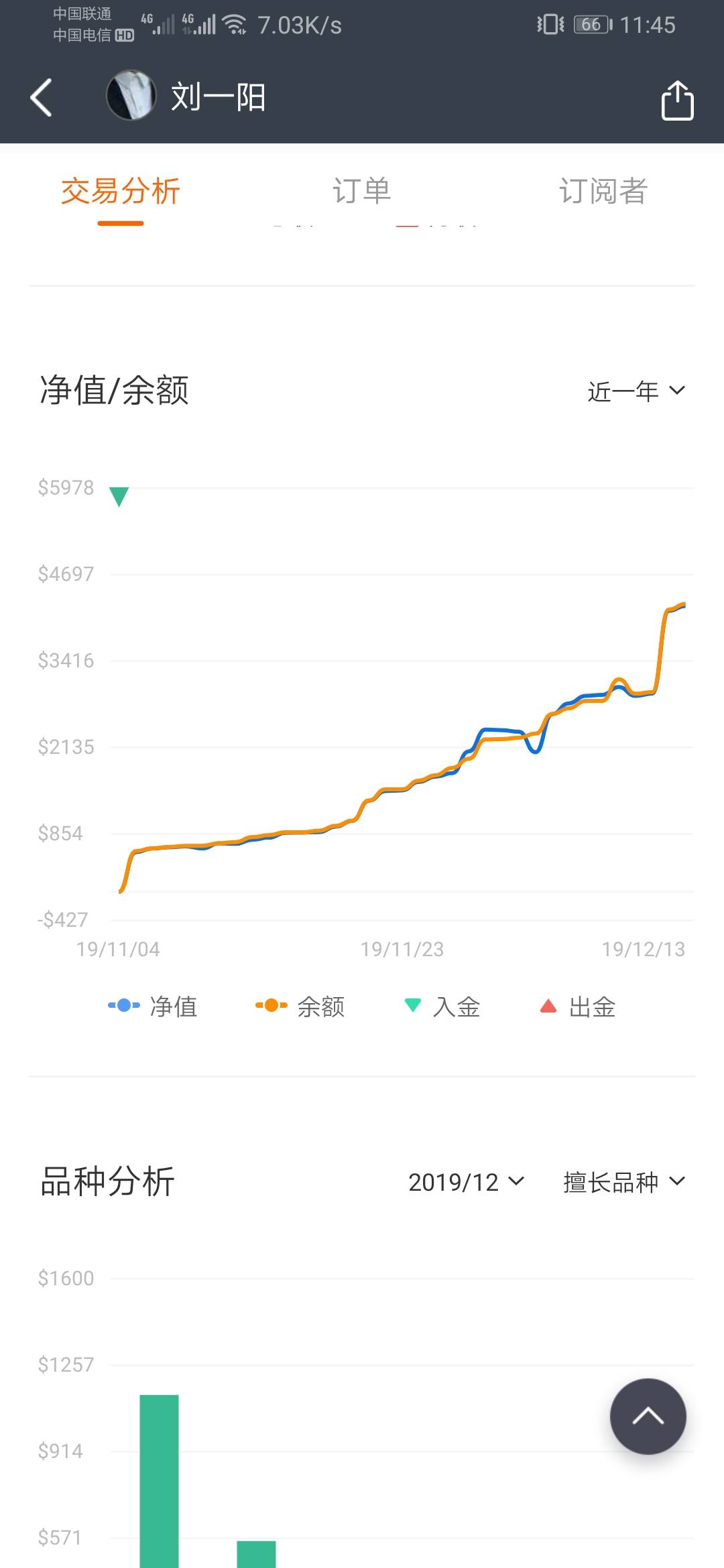The width and height of the screenshot is (724, 1568).
Task: Tap the tallest green bar in 品种分析
Action: tap(159, 1481)
